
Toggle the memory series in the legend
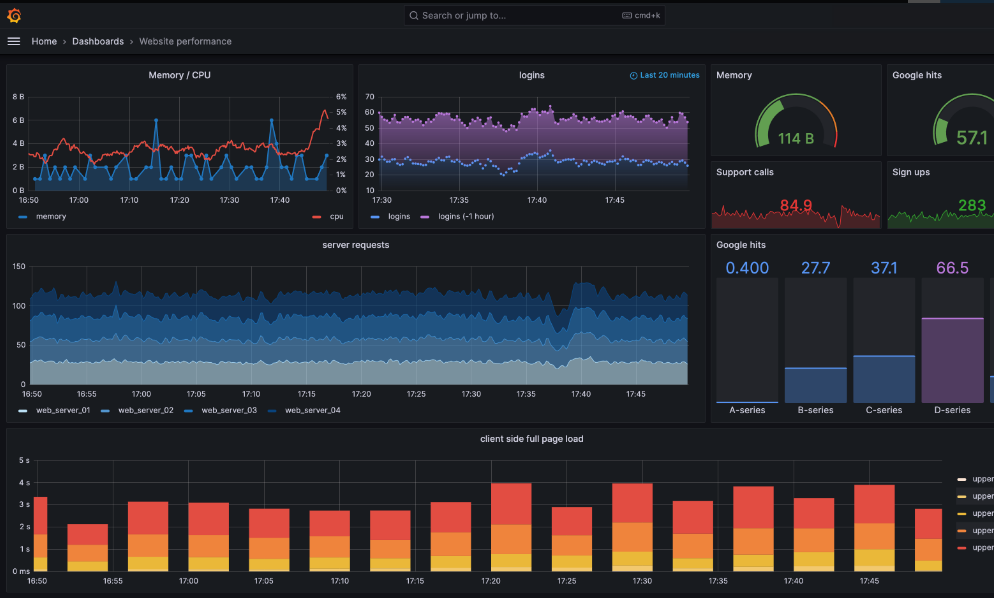point(49,216)
